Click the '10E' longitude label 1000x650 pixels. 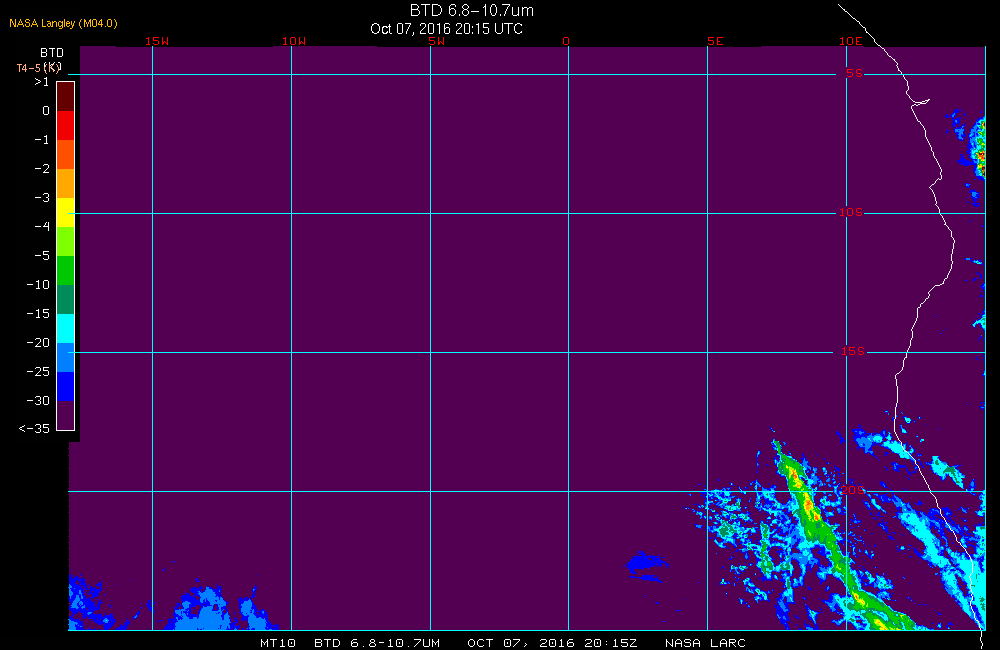coord(851,41)
